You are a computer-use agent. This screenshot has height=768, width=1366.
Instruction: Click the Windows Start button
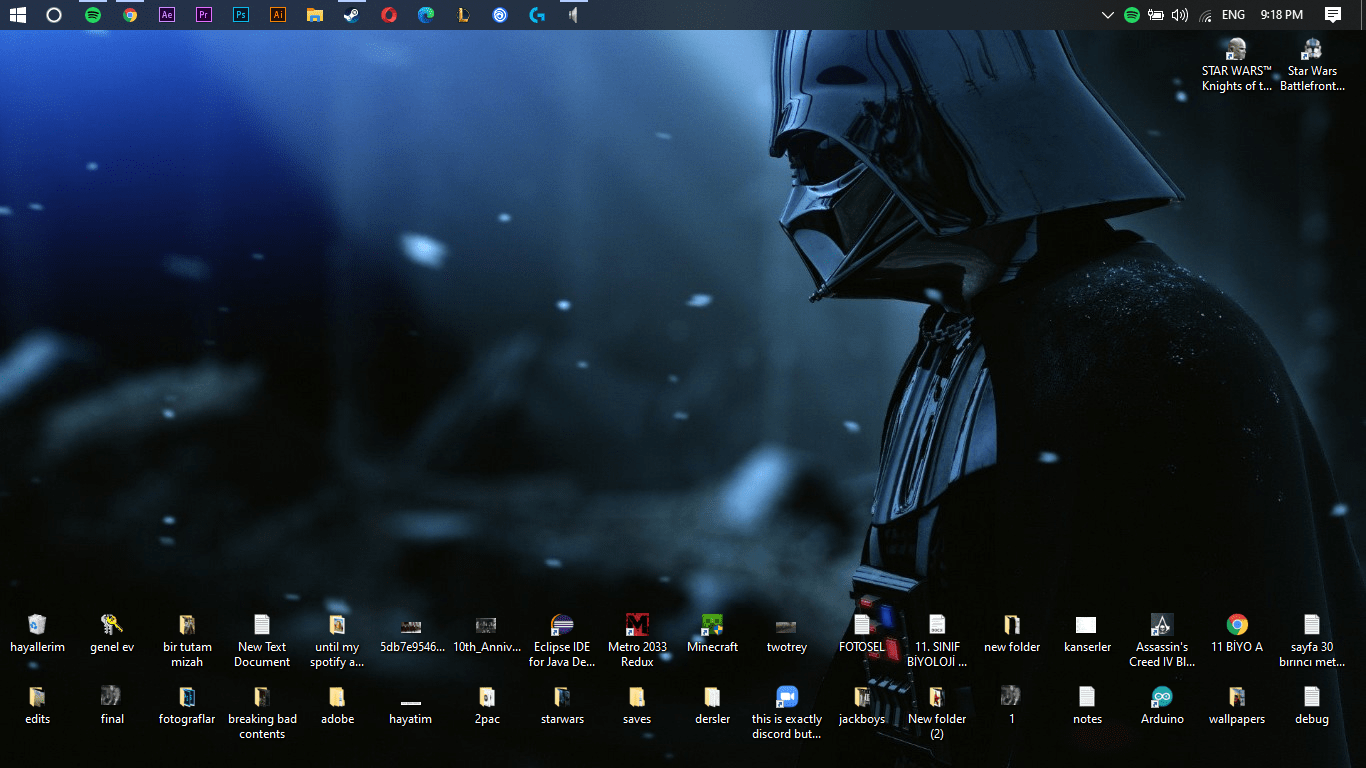(x=17, y=15)
